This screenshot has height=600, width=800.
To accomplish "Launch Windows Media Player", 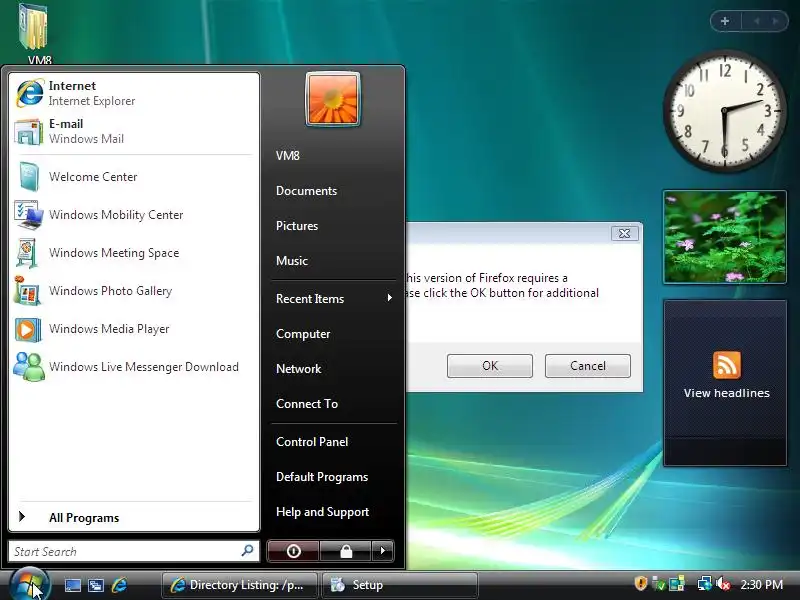I will point(134,329).
